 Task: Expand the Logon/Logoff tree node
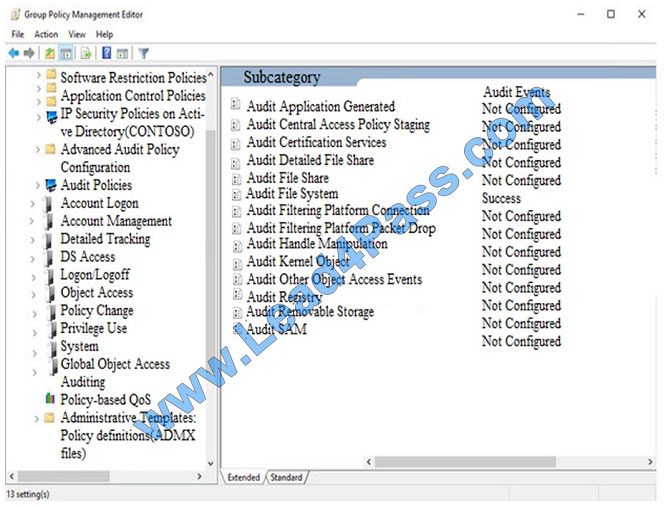pyautogui.click(x=34, y=277)
